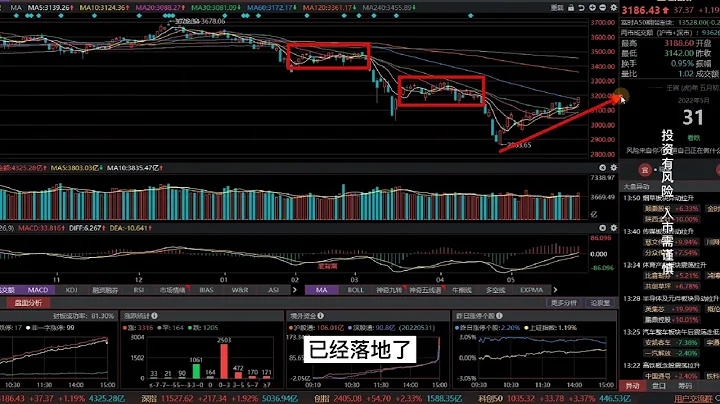
Task: Select the RSI indicator tab
Action: click(x=139, y=290)
